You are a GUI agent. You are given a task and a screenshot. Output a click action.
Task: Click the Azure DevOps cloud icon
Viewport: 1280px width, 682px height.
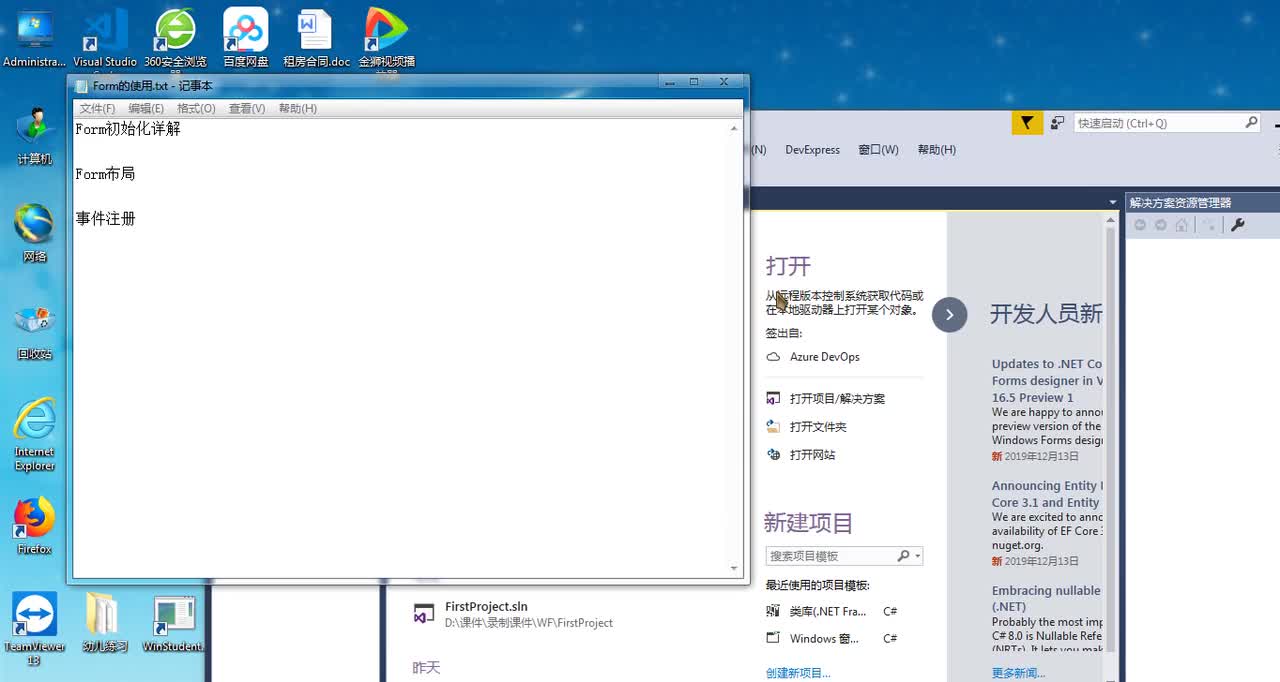[773, 357]
